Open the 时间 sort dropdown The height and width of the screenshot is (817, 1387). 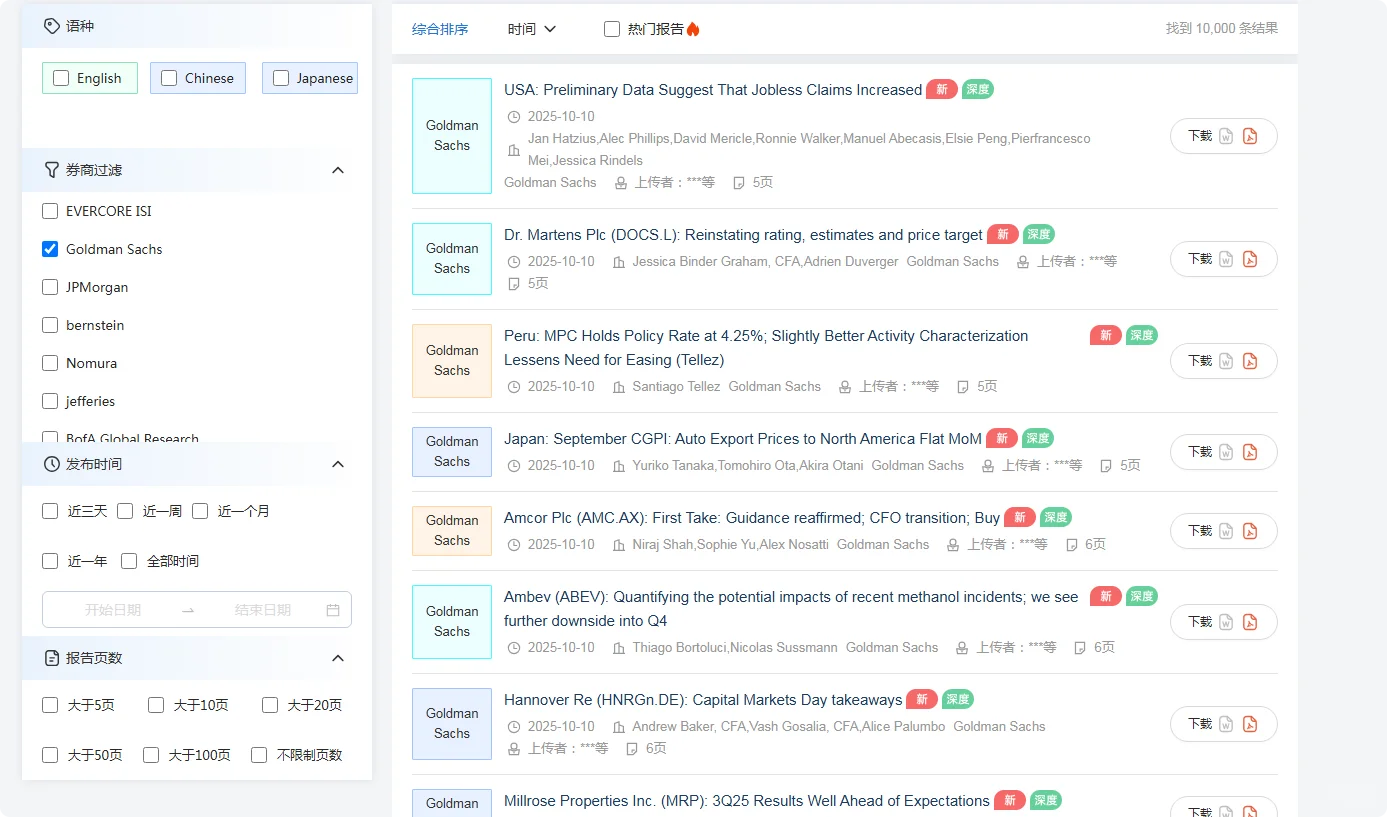point(532,29)
